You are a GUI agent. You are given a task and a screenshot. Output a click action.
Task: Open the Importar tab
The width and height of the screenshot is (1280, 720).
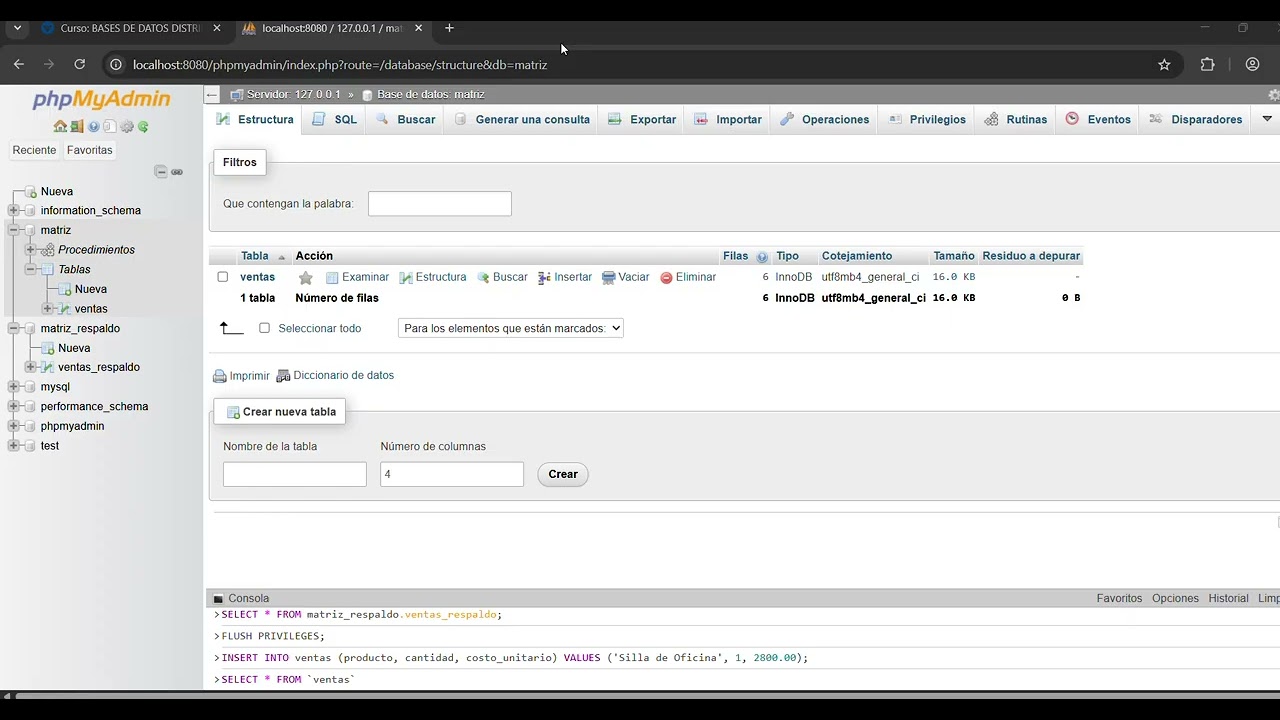click(728, 119)
